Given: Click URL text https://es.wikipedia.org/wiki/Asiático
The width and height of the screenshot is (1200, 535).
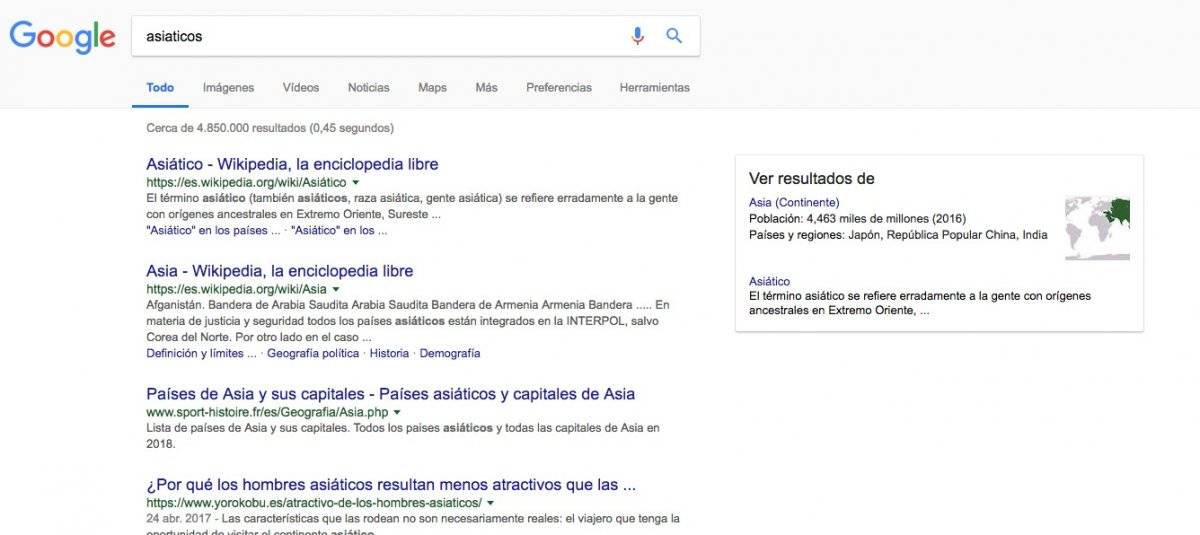Looking at the screenshot, I should (246, 184).
